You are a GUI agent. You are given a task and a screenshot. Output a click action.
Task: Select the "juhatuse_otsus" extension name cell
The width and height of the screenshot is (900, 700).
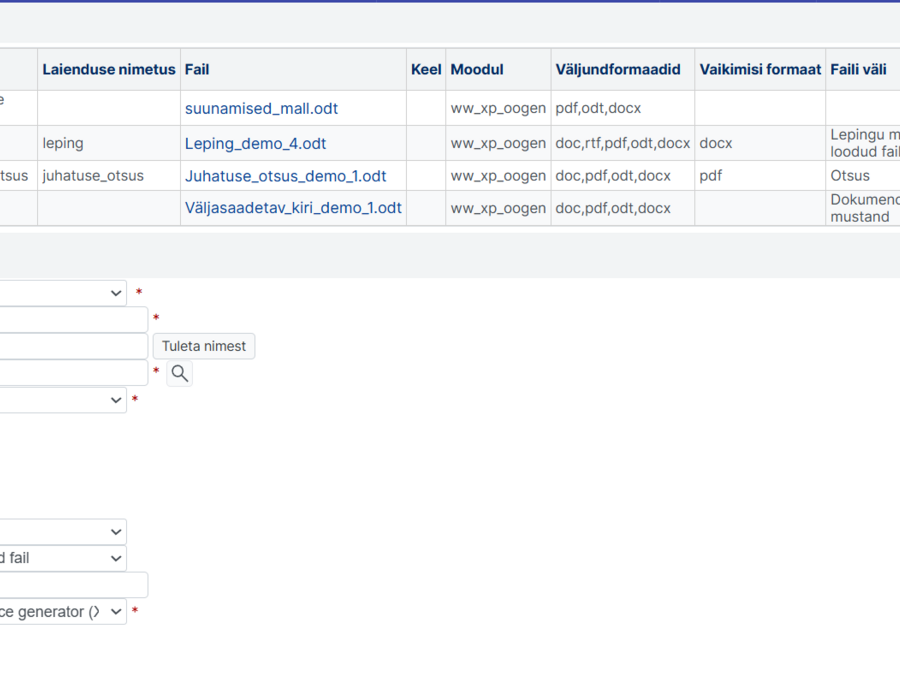(x=109, y=176)
